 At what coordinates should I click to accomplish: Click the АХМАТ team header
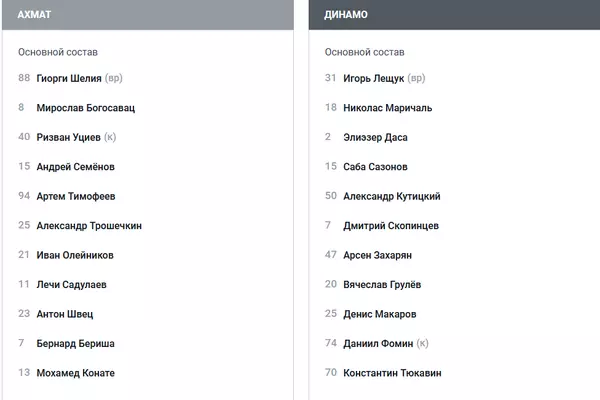(35, 14)
